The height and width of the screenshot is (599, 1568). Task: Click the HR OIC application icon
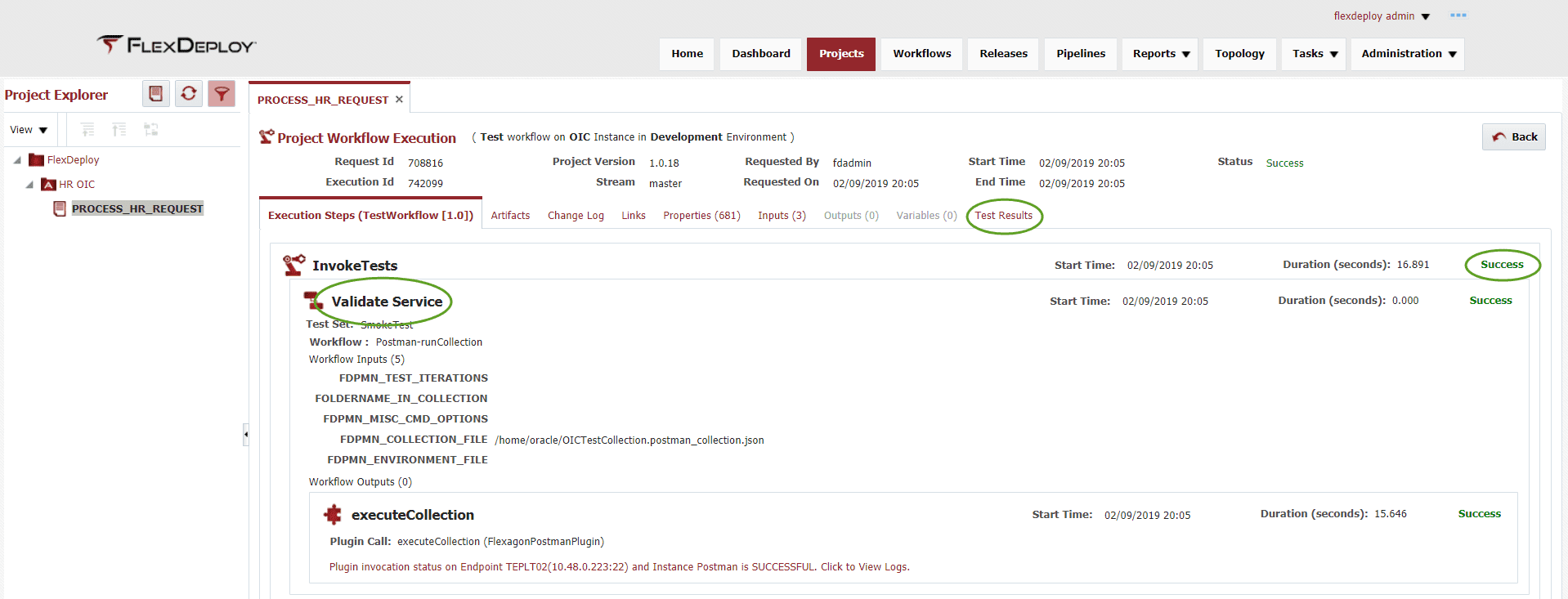pos(48,185)
